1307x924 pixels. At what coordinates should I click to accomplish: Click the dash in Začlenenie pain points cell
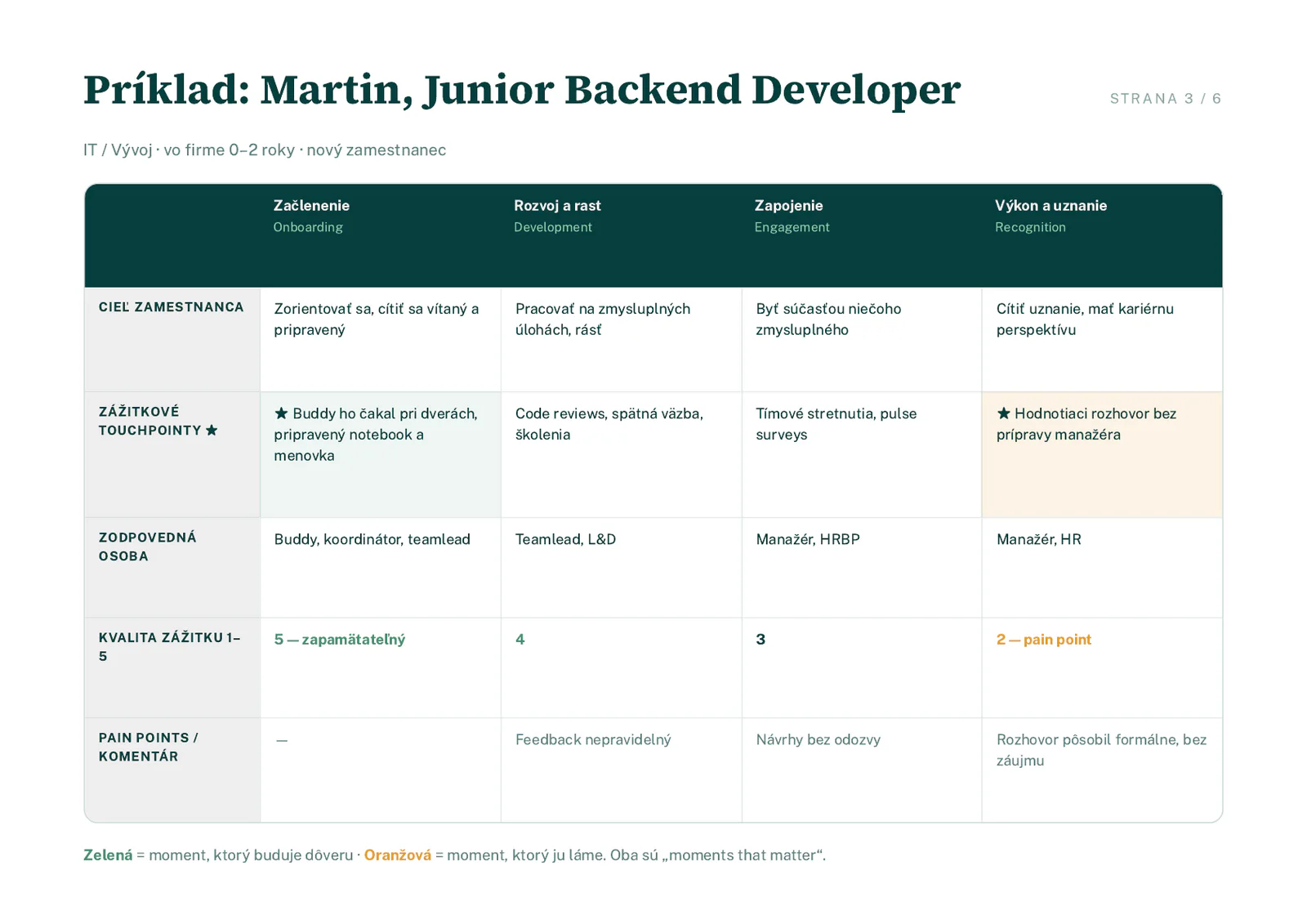pyautogui.click(x=282, y=740)
